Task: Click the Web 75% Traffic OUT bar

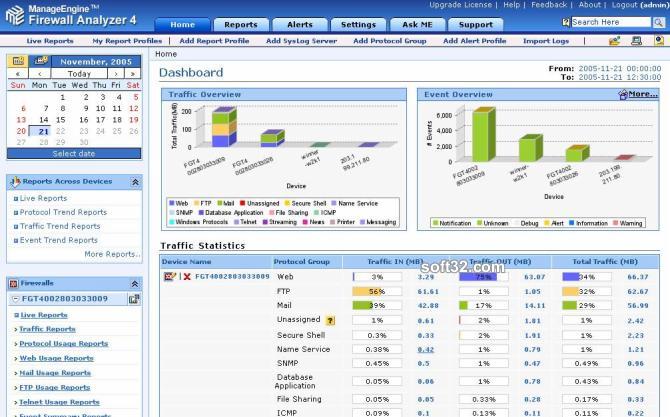Action: coord(484,277)
